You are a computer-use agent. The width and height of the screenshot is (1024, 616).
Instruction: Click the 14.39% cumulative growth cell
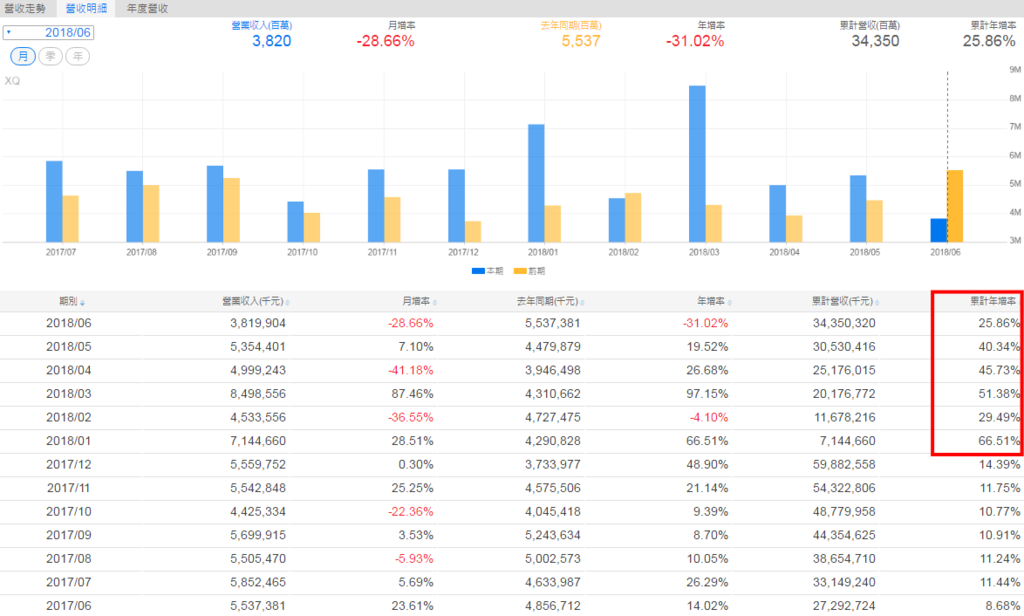(x=999, y=464)
